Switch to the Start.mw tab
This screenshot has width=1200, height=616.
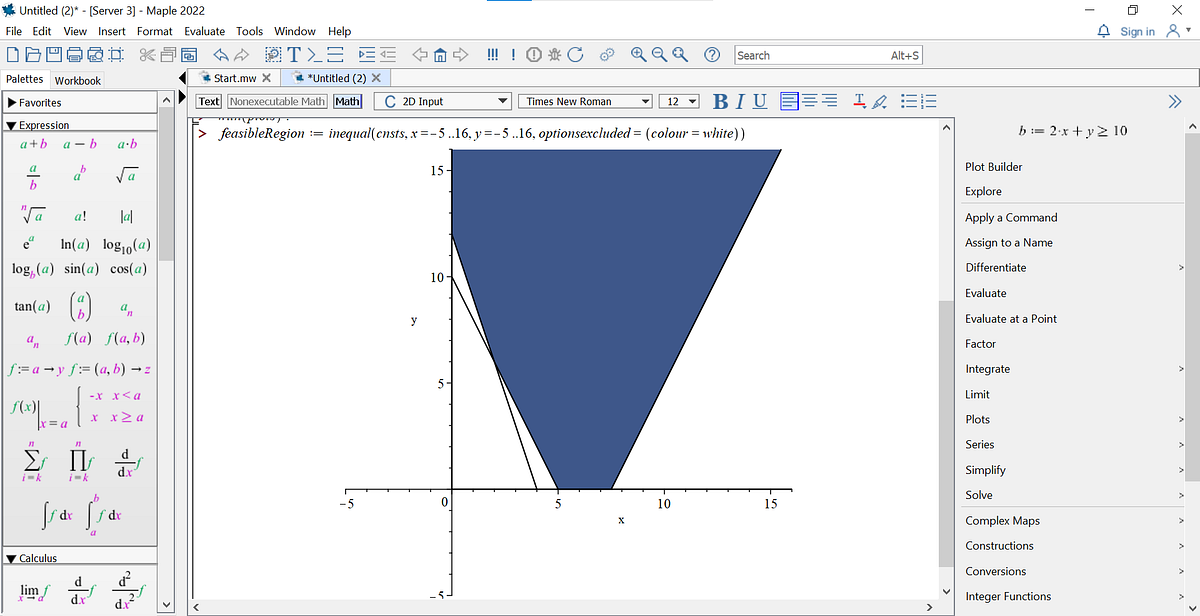pos(234,77)
